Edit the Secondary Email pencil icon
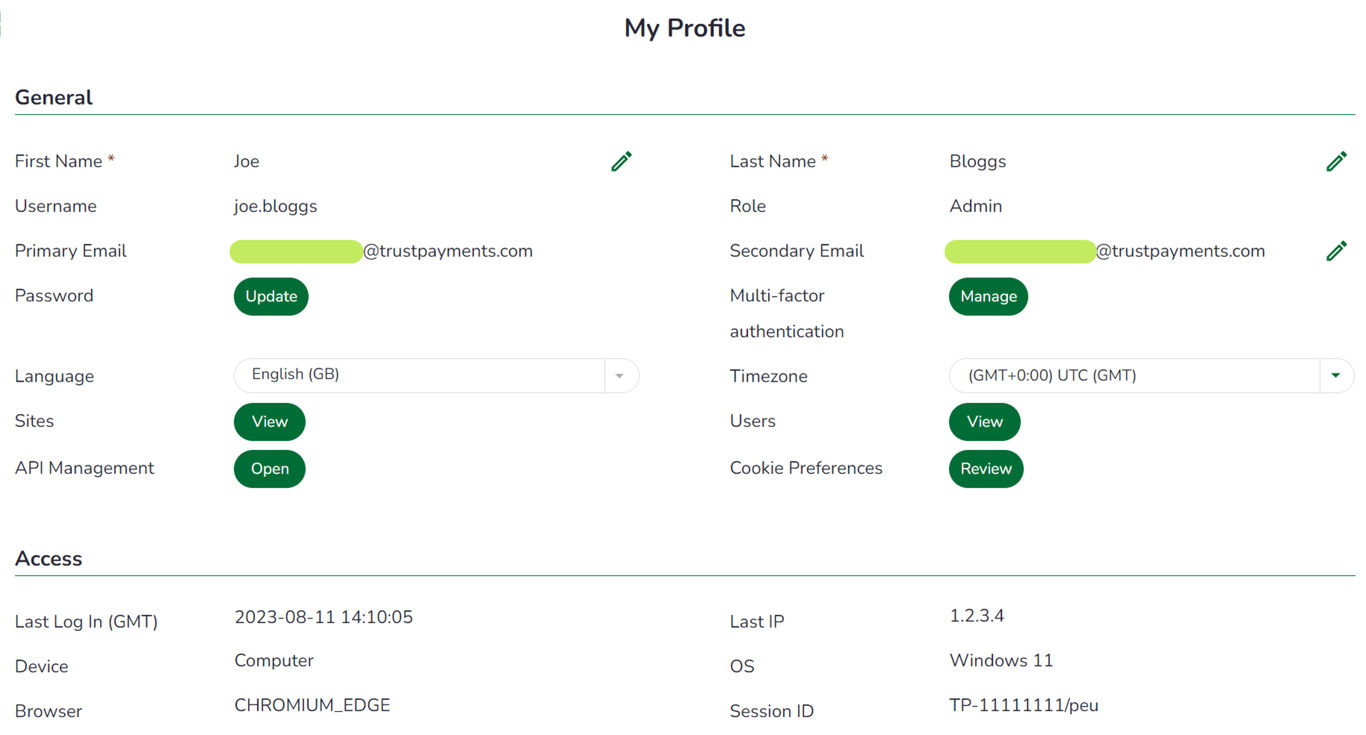The width and height of the screenshot is (1366, 735). [x=1336, y=251]
